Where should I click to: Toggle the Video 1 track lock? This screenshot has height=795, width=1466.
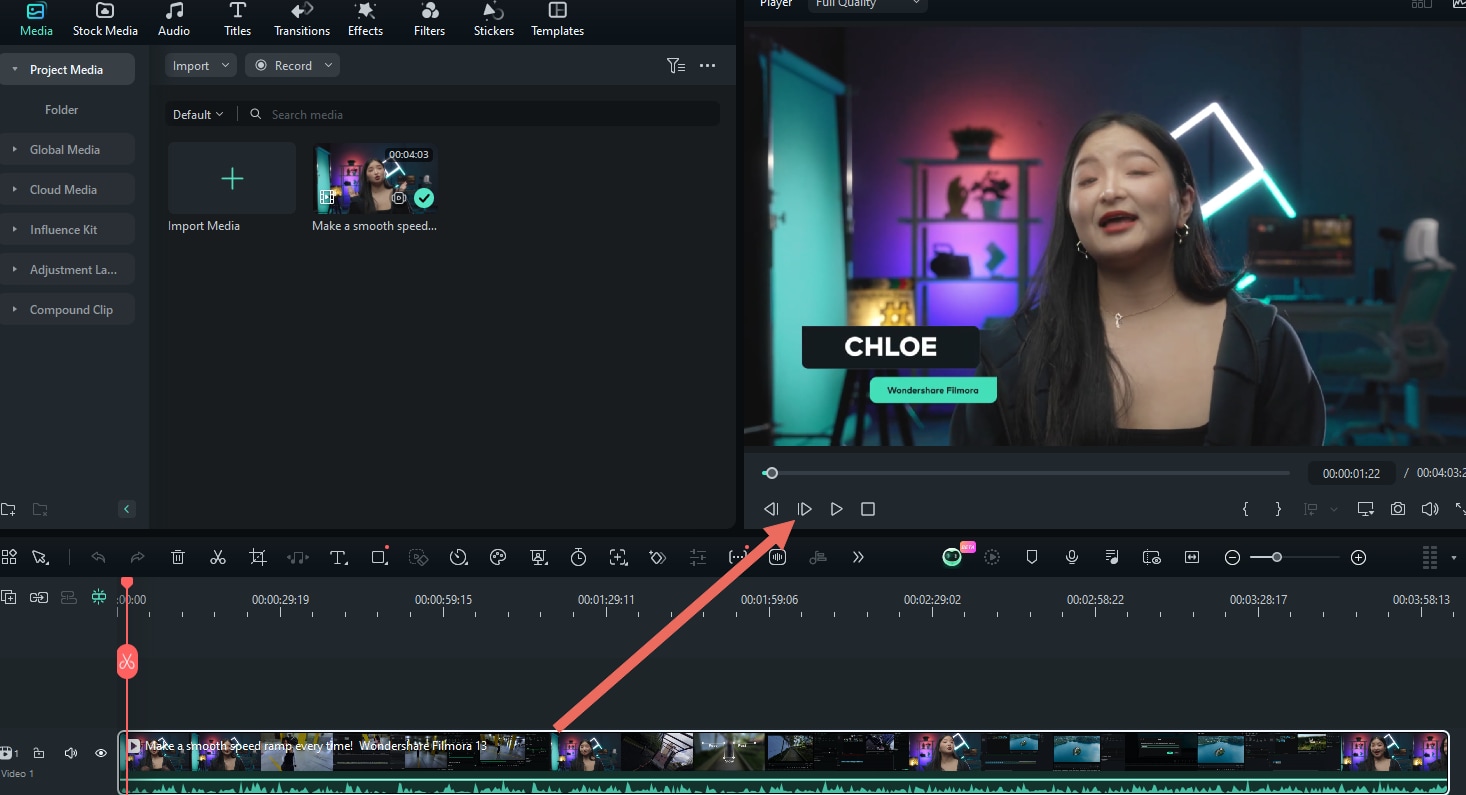click(x=39, y=753)
